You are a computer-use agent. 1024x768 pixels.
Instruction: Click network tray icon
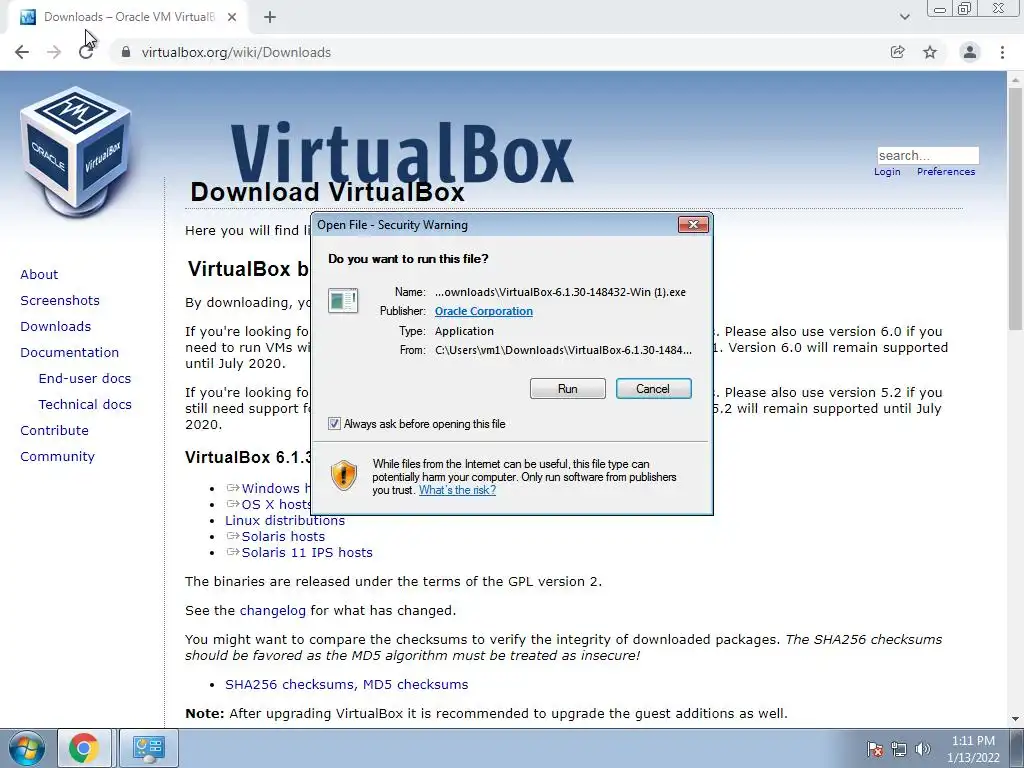[899, 749]
